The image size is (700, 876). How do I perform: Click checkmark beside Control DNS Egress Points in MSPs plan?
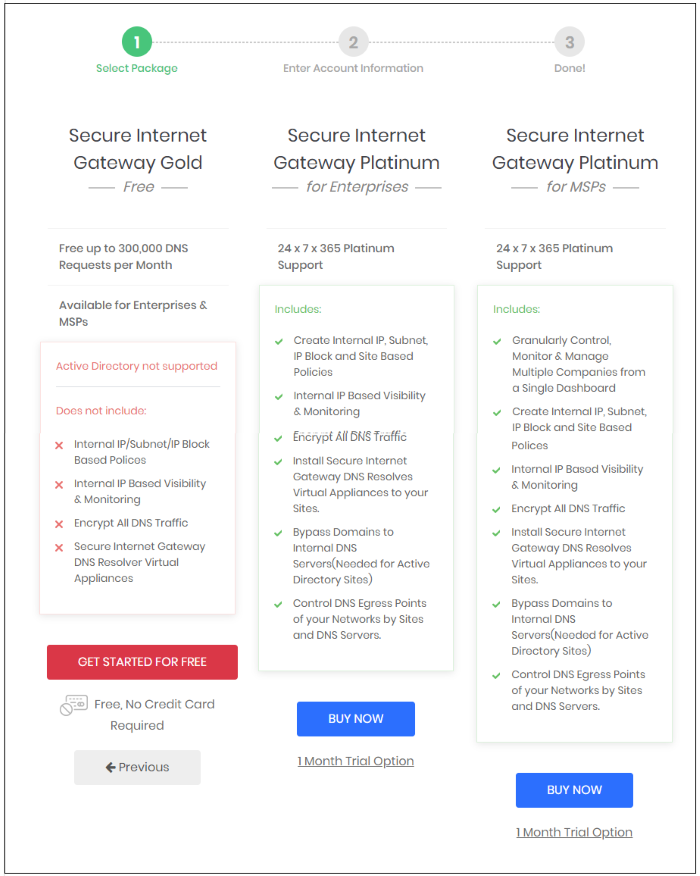point(496,675)
